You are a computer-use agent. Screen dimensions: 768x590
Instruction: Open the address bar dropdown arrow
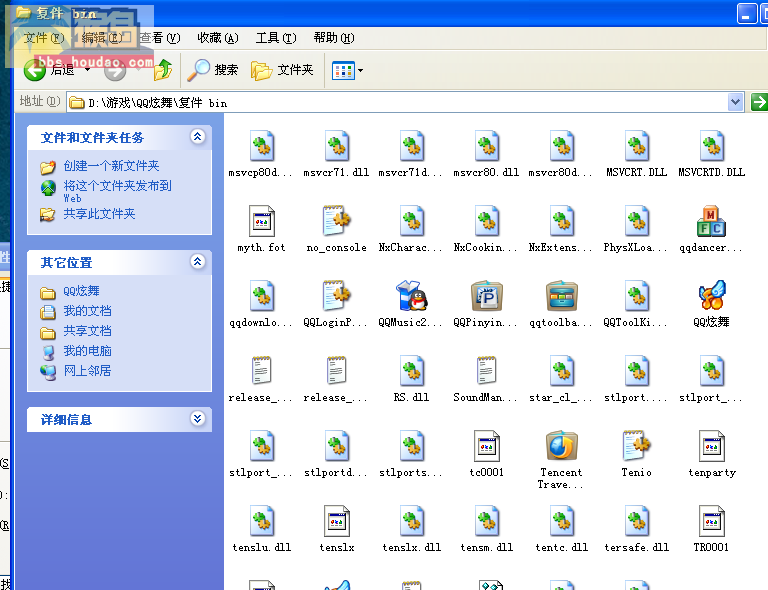(735, 102)
